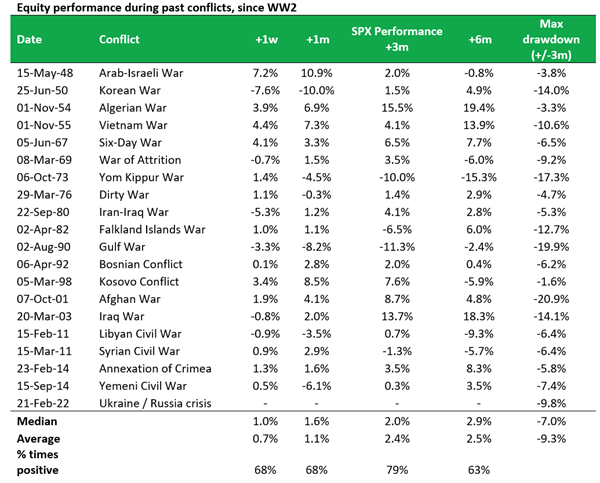
Task: Select the 79% times positive value
Action: 397,470
